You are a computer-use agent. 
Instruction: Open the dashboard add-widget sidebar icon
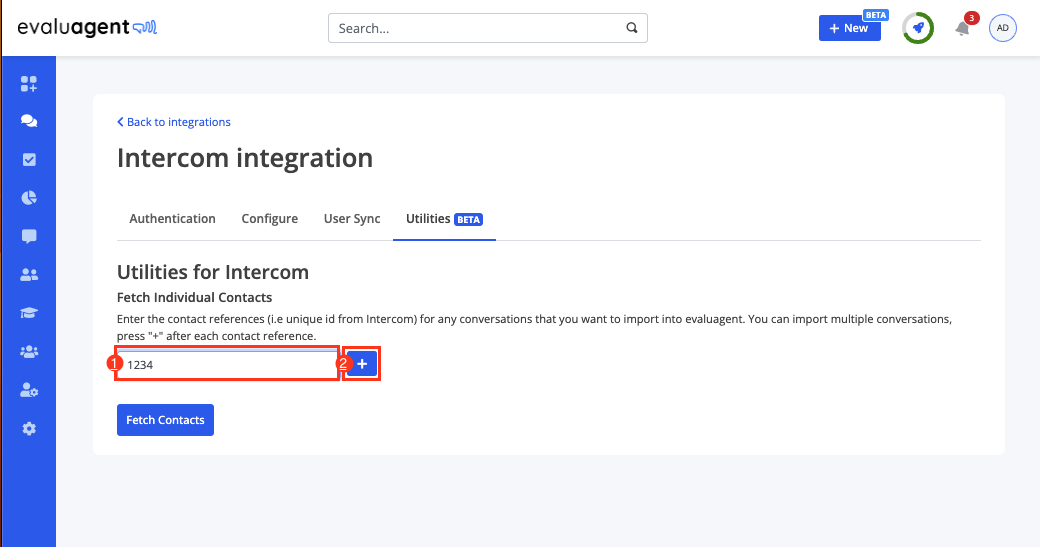pyautogui.click(x=29, y=84)
